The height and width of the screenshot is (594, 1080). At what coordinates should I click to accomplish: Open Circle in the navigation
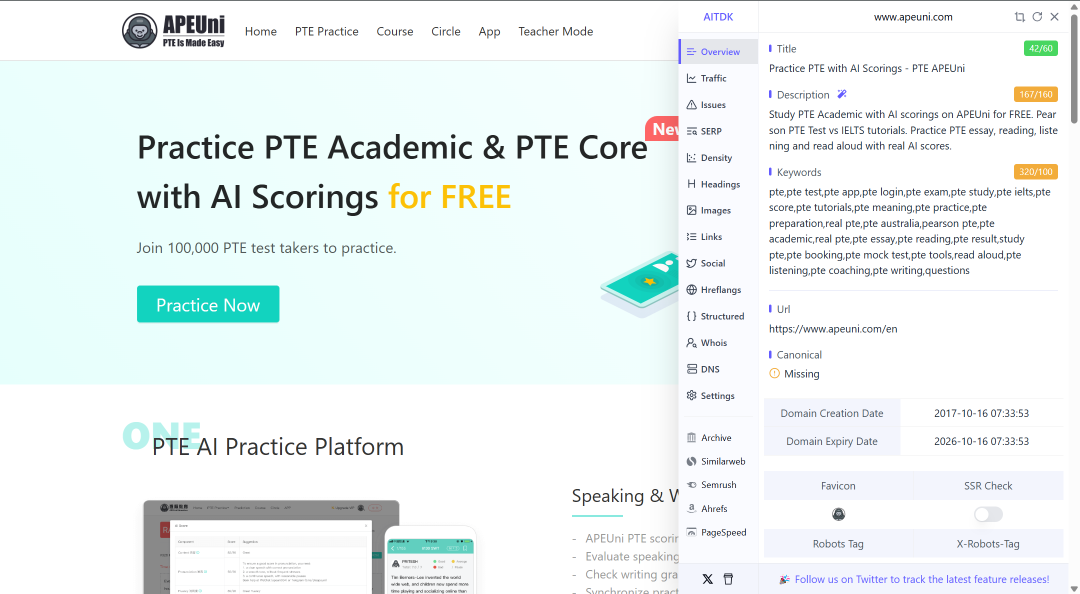(446, 32)
